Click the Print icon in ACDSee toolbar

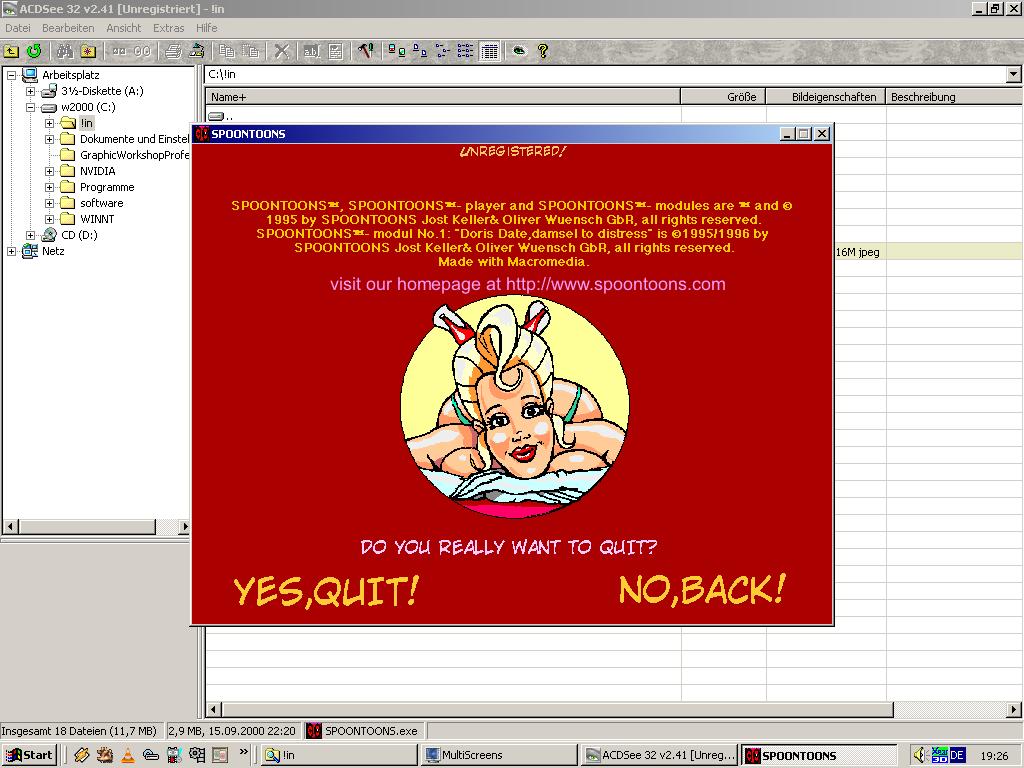click(x=173, y=51)
